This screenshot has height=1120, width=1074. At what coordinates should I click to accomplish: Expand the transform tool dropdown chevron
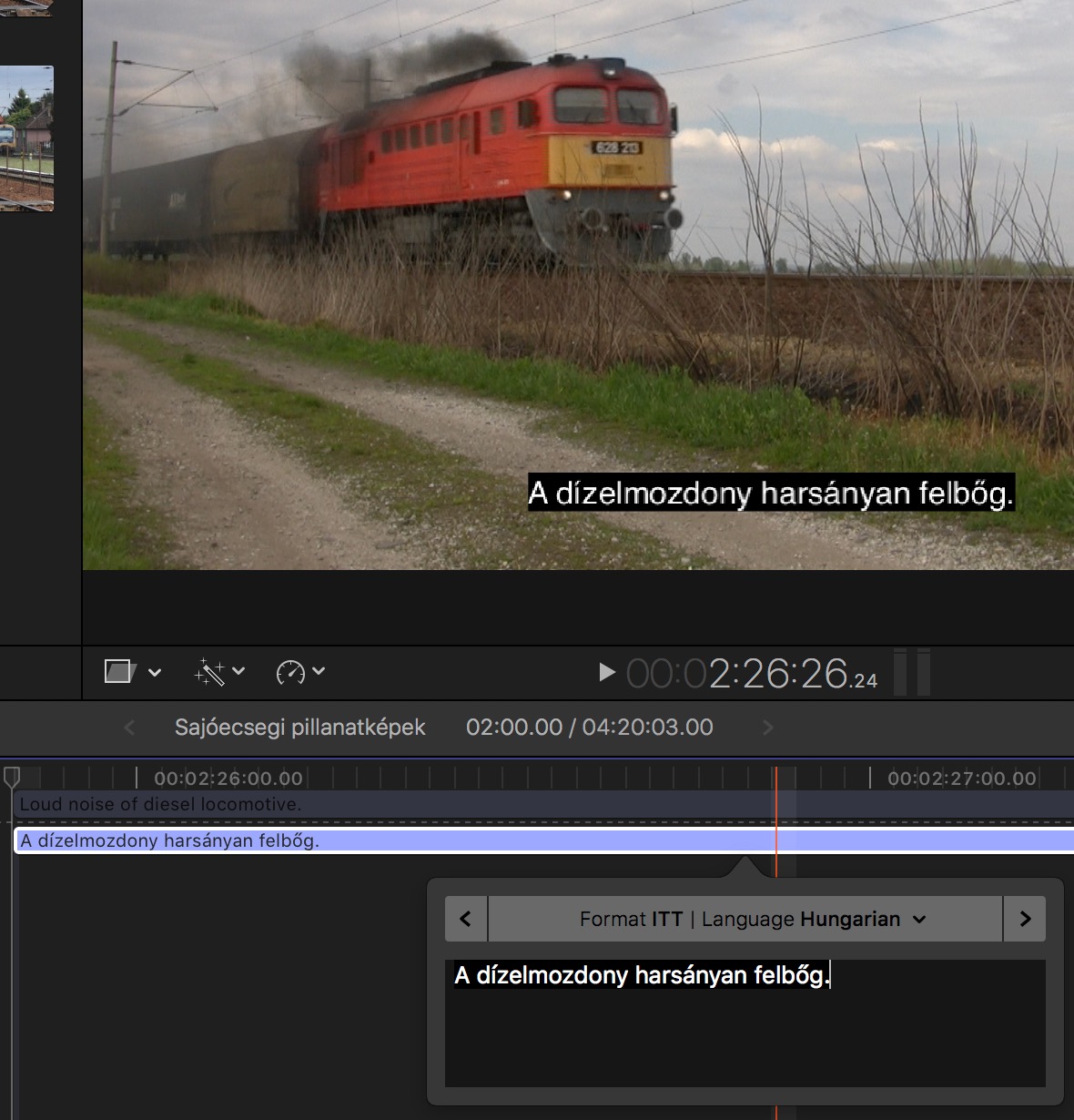coord(155,672)
